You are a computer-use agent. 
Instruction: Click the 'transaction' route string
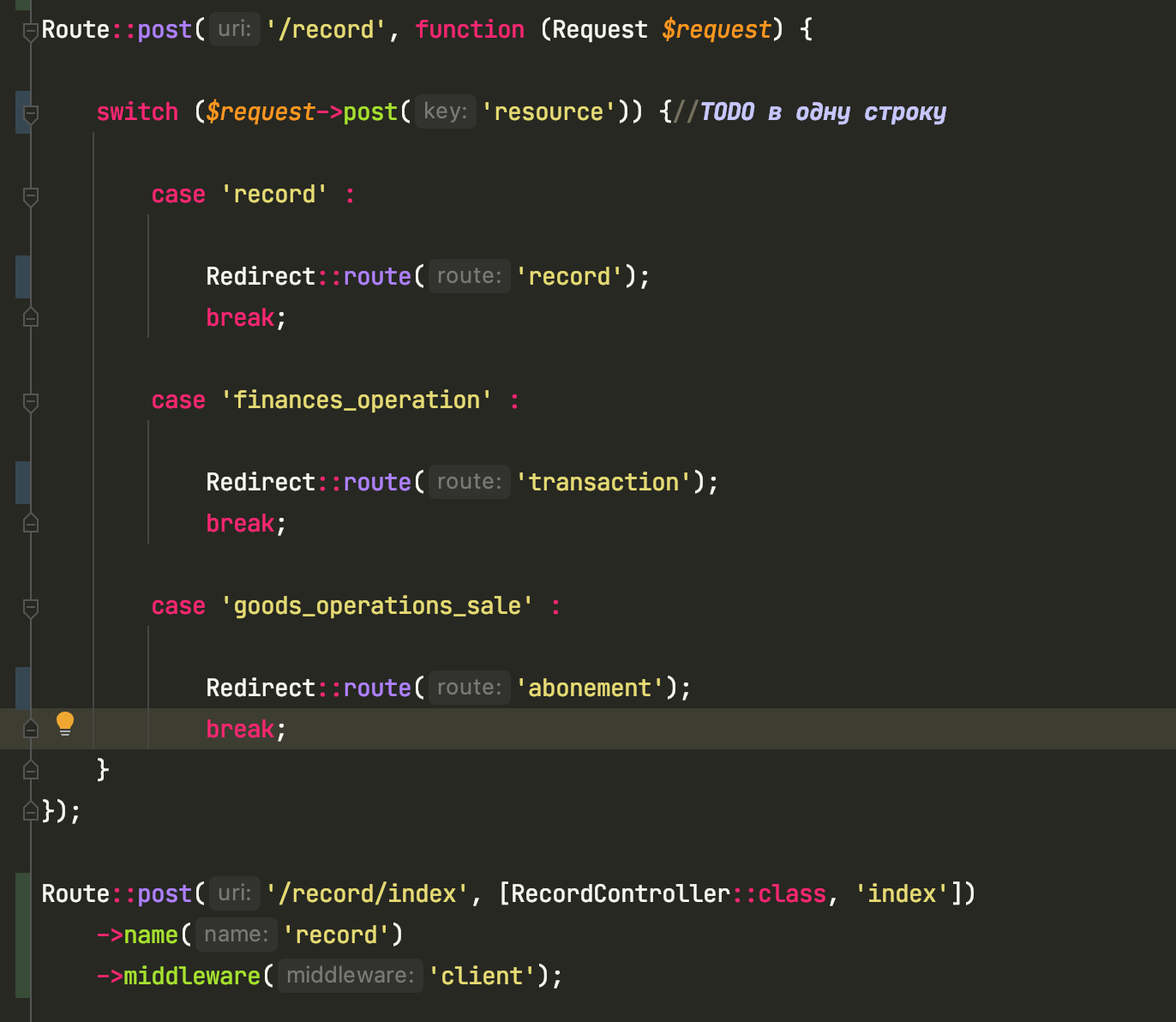pyautogui.click(x=603, y=483)
